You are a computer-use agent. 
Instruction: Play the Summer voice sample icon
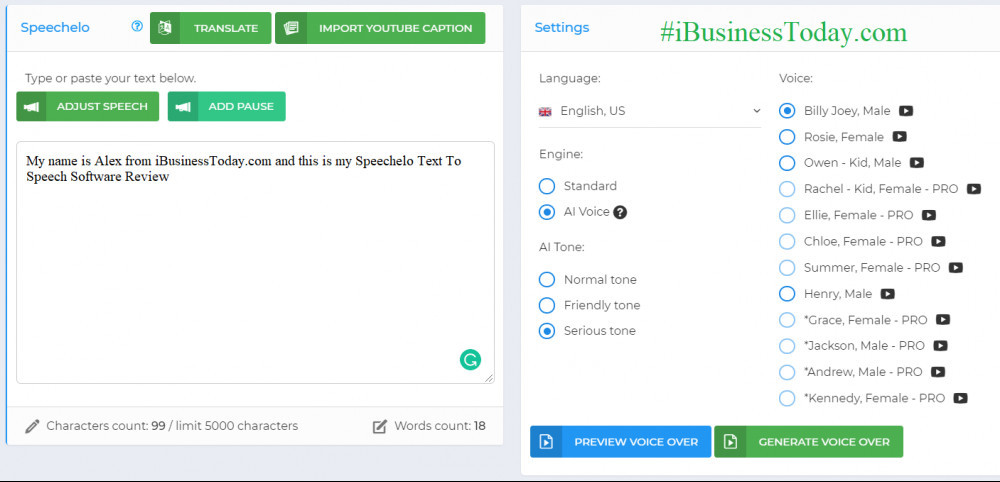[x=955, y=268]
